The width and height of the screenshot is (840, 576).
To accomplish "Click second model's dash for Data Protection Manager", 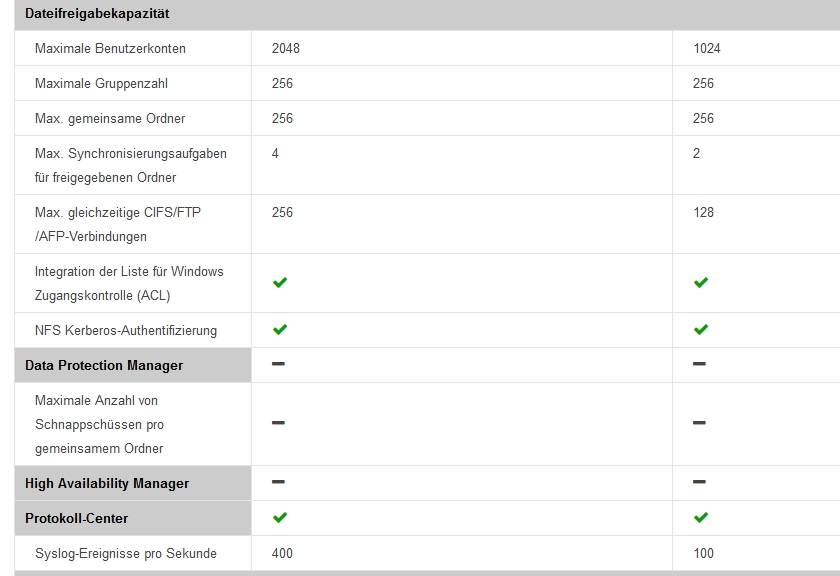I will pyautogui.click(x=699, y=364).
